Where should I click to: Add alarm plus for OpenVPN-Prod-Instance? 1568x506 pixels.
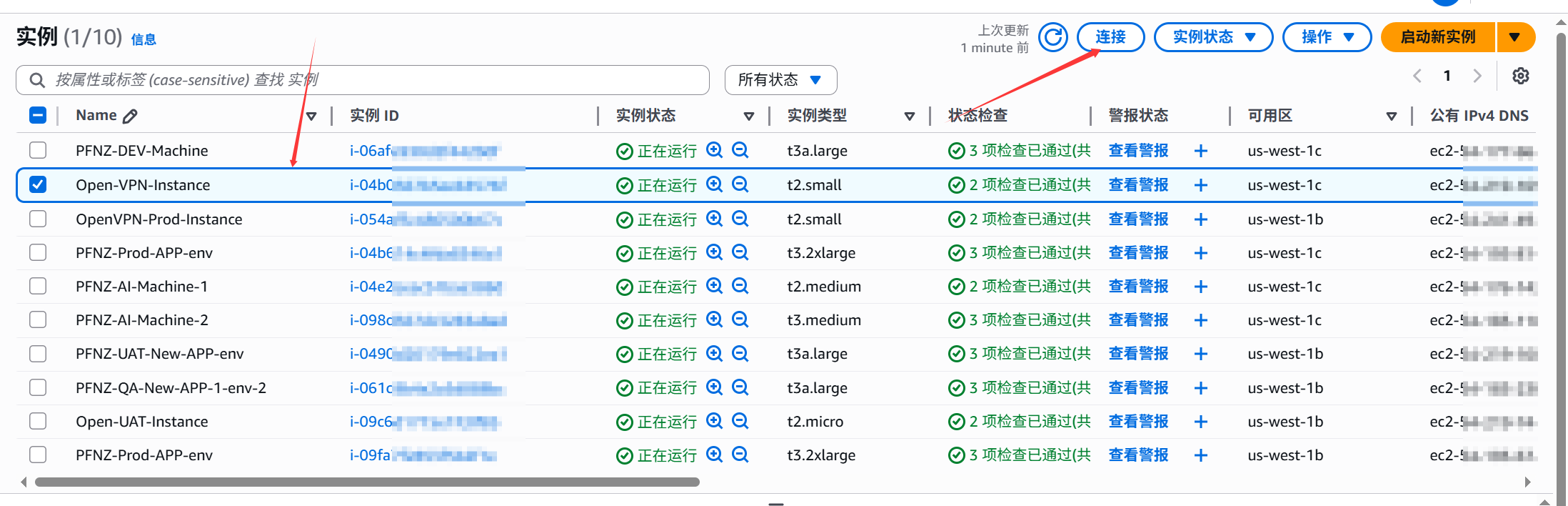(x=1201, y=219)
